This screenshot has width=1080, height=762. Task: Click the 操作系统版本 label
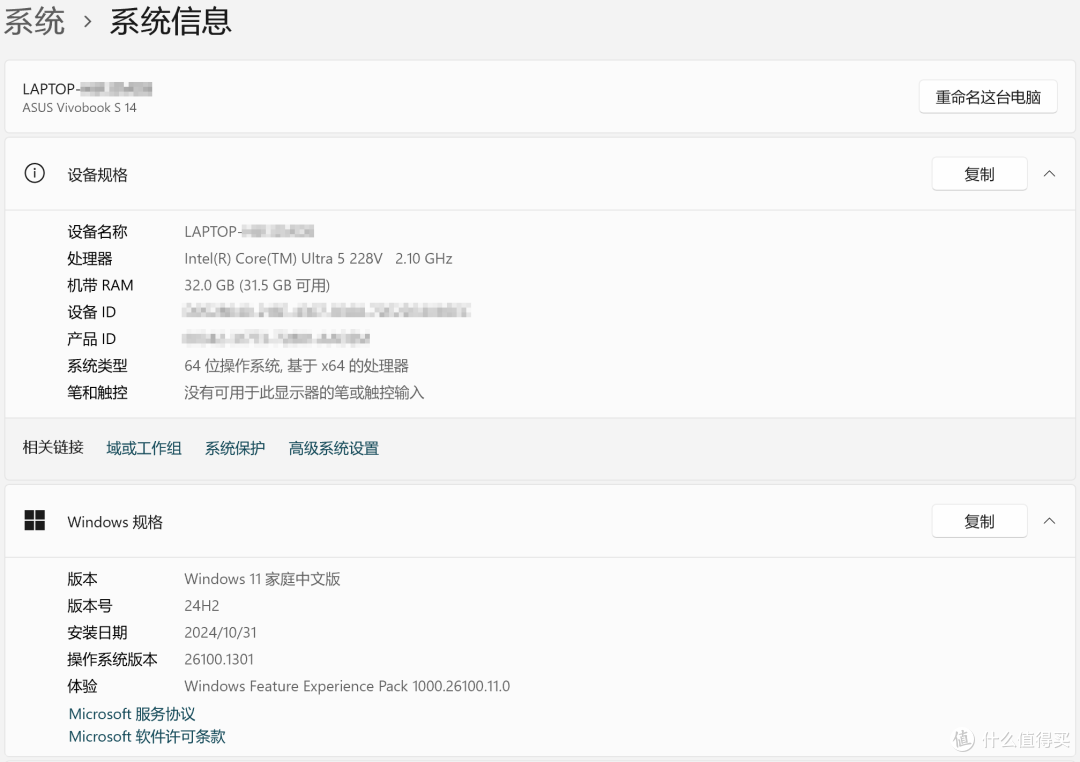pyautogui.click(x=112, y=659)
